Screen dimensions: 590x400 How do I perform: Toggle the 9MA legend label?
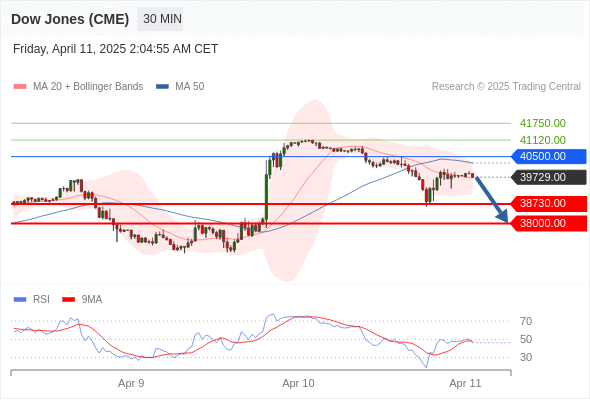tap(92, 300)
